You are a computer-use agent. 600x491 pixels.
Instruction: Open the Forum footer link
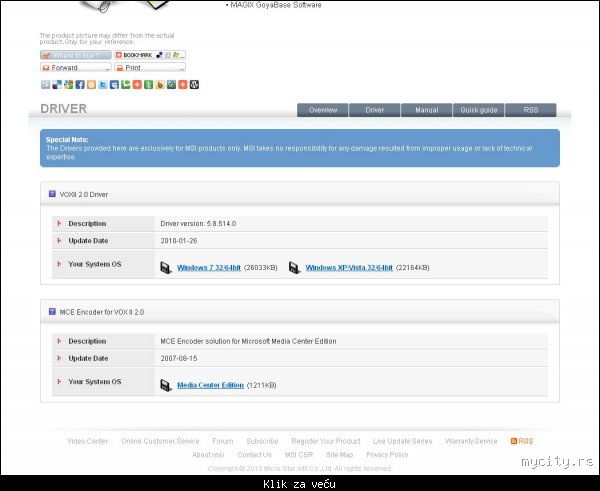[x=223, y=441]
